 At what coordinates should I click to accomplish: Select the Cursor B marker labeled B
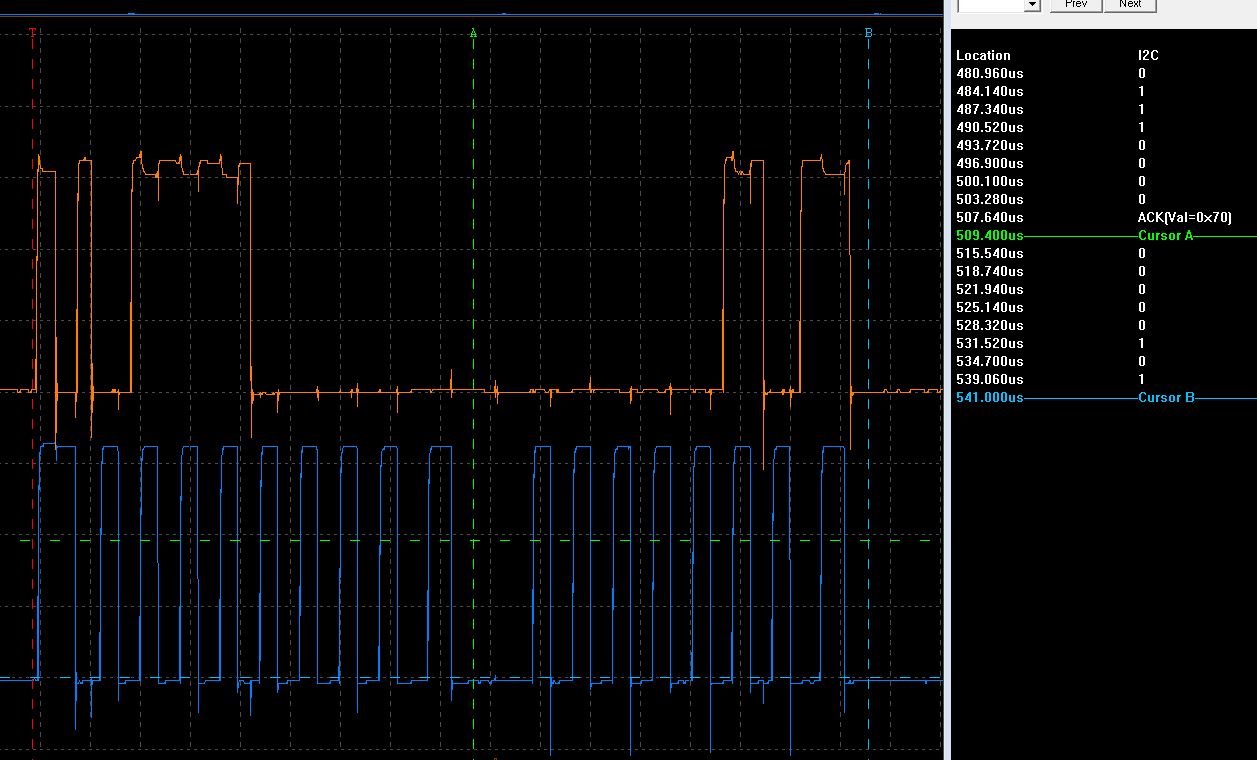(868, 32)
